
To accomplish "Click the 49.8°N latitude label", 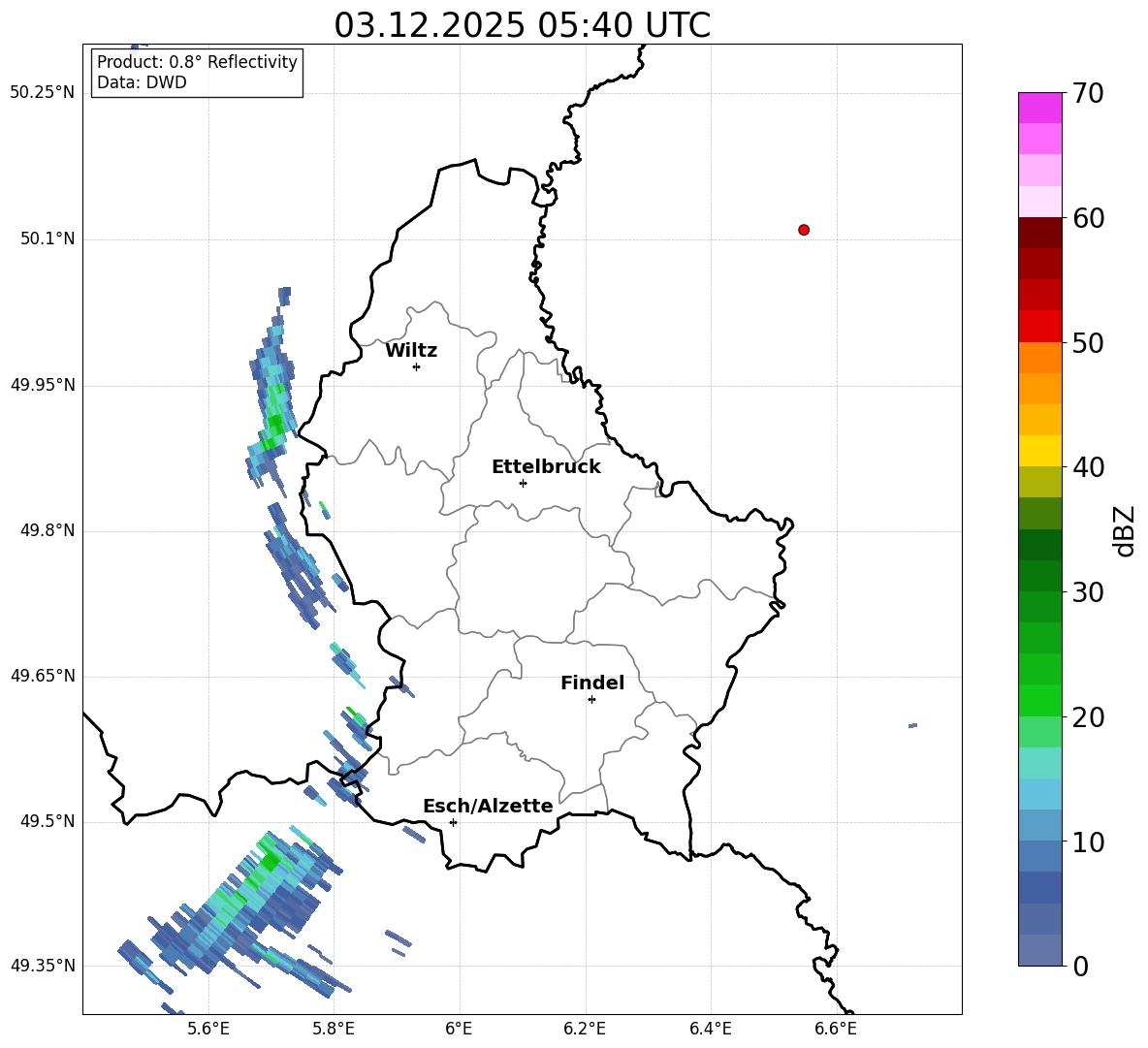I will point(48,530).
